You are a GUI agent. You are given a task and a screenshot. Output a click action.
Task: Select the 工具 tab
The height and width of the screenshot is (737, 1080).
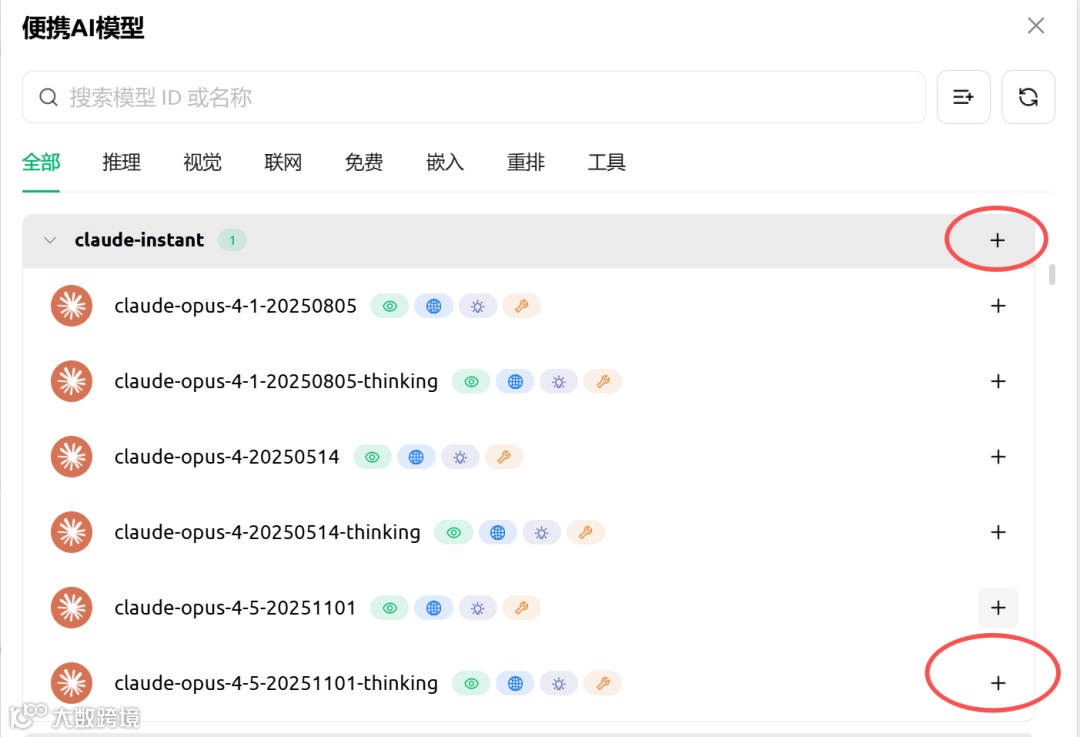[606, 163]
